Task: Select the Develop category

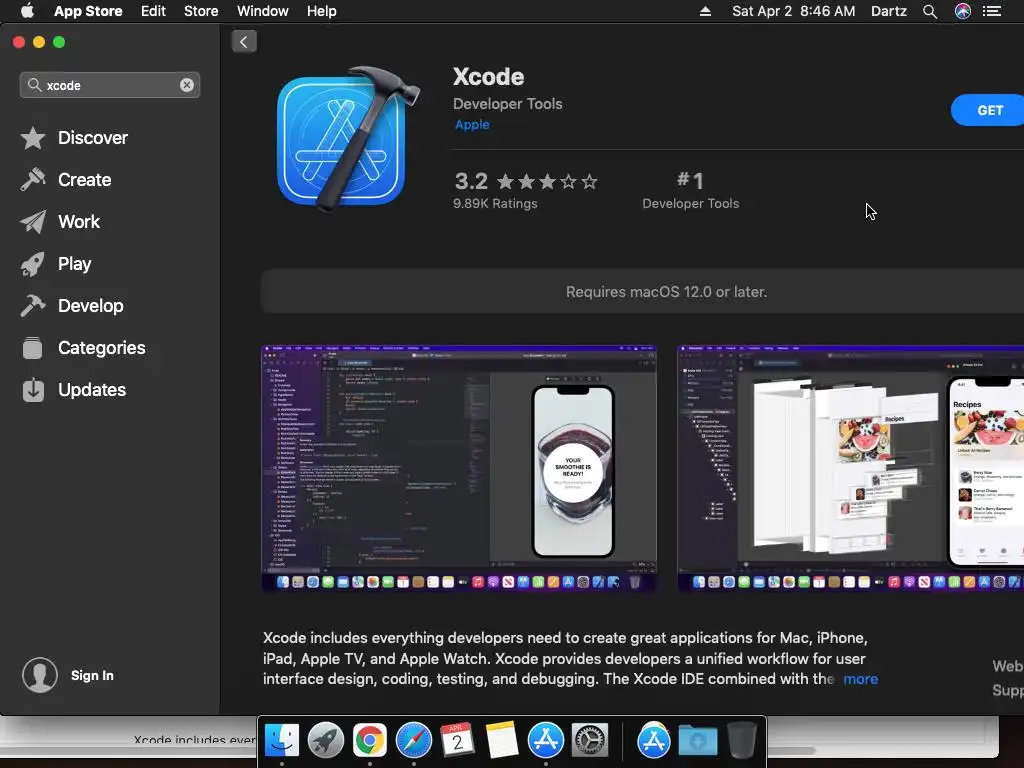Action: [x=72, y=306]
